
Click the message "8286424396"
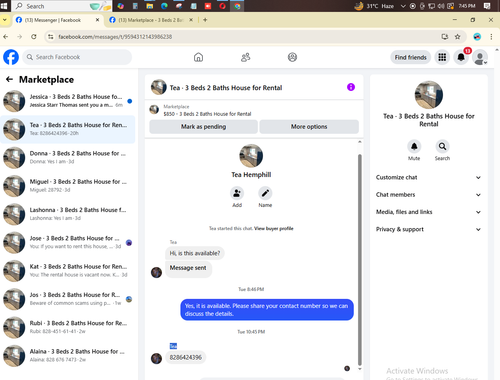pyautogui.click(x=186, y=357)
